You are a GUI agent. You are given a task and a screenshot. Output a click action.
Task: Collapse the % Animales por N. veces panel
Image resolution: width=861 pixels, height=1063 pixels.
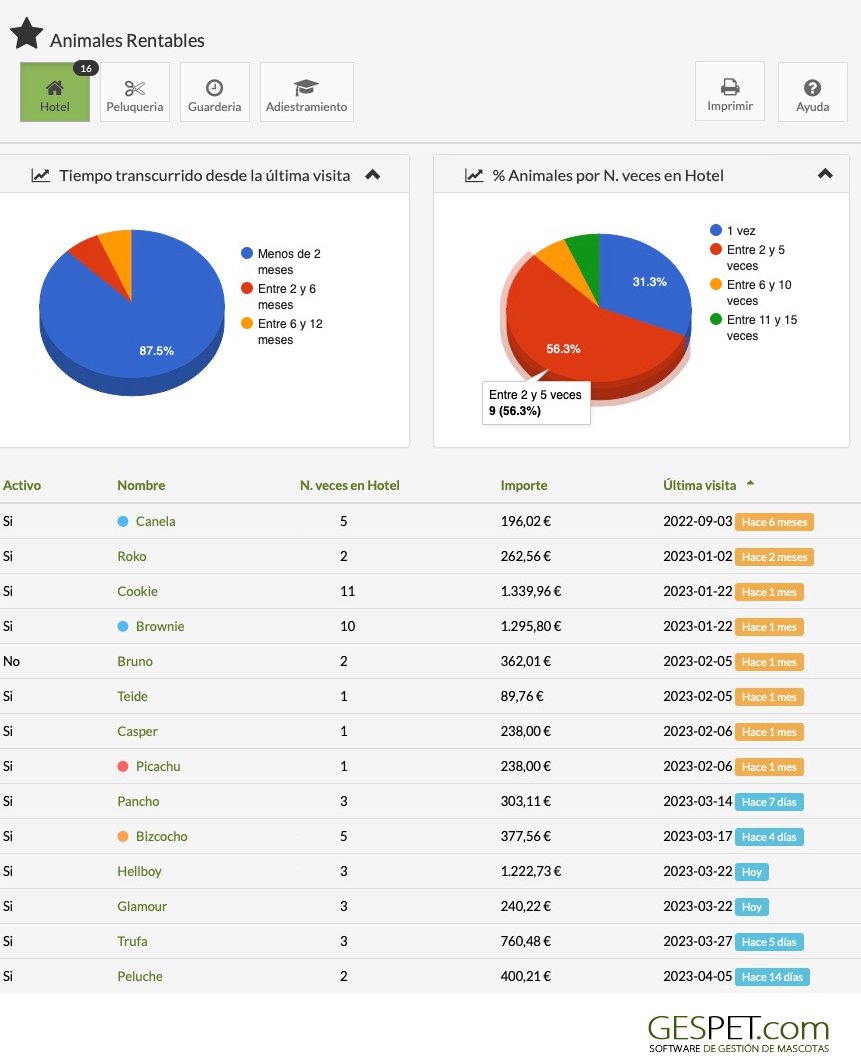click(825, 174)
